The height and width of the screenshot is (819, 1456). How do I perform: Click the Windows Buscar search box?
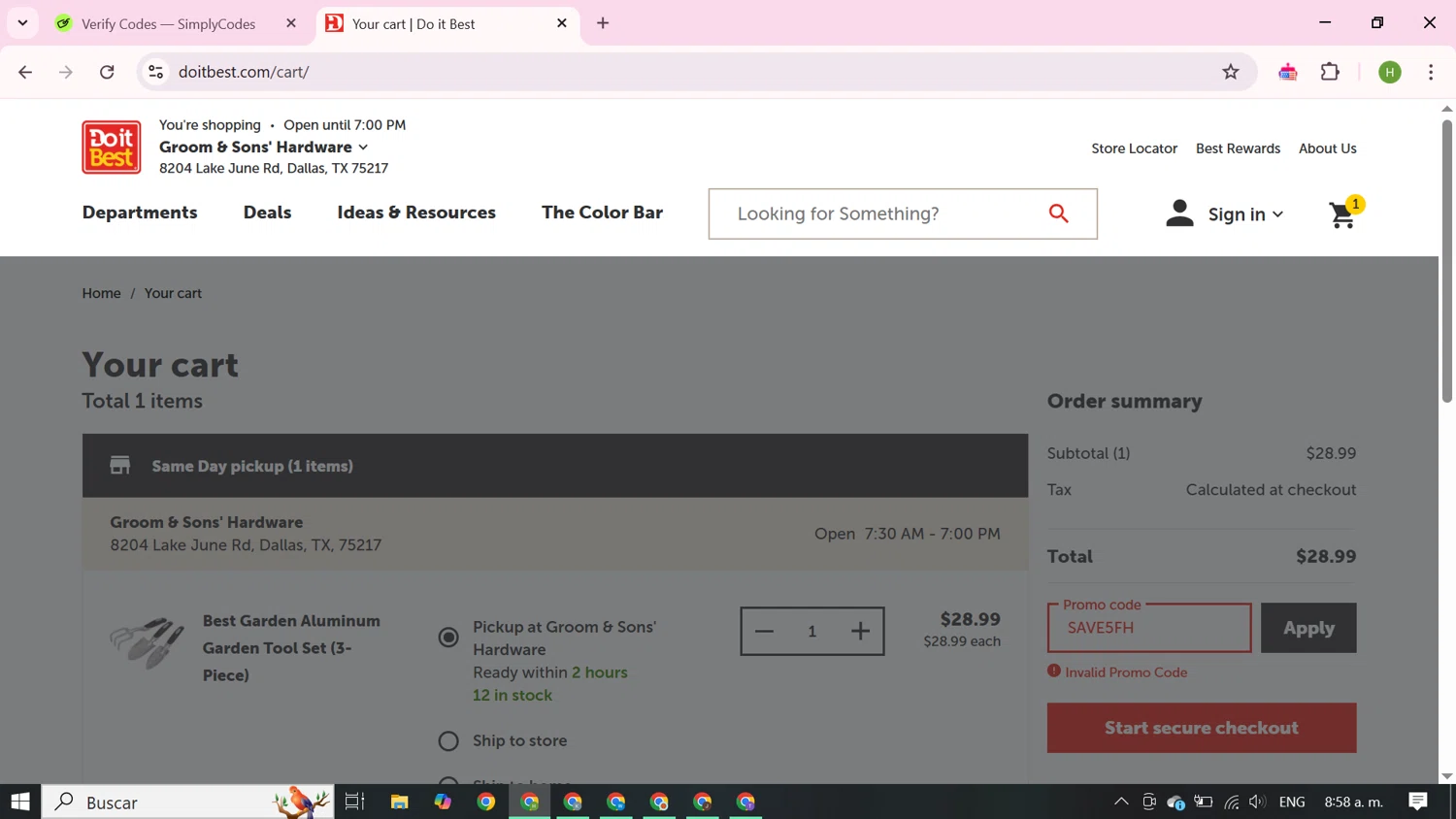point(188,802)
